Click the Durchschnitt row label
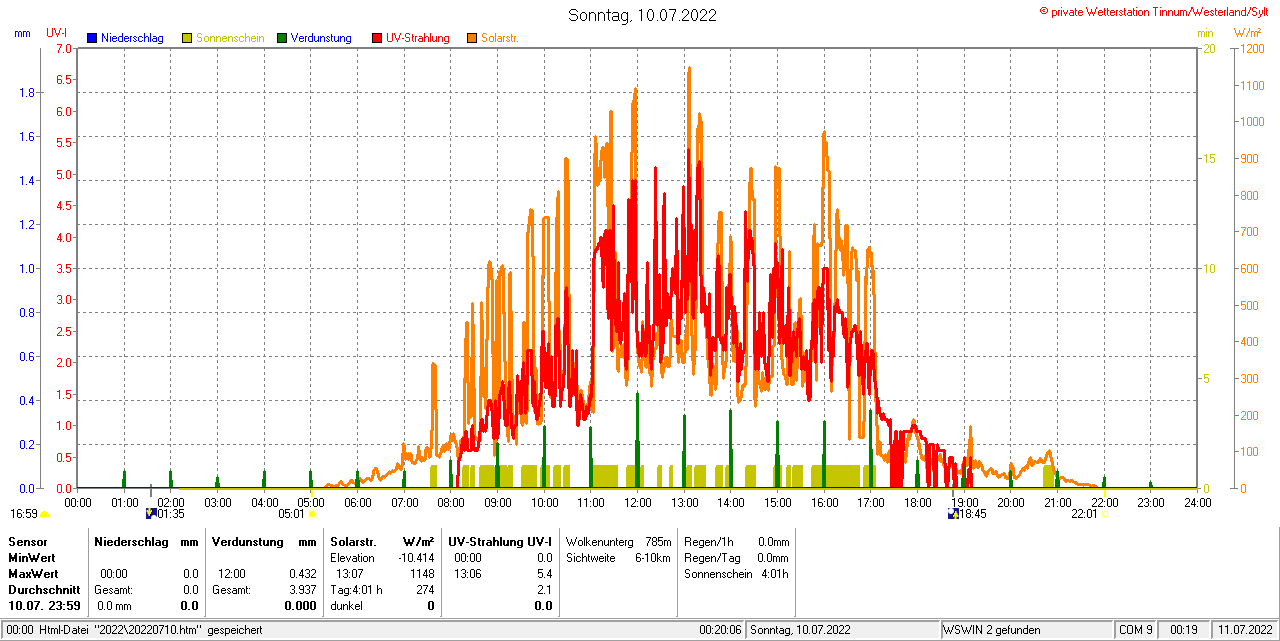 [44, 590]
